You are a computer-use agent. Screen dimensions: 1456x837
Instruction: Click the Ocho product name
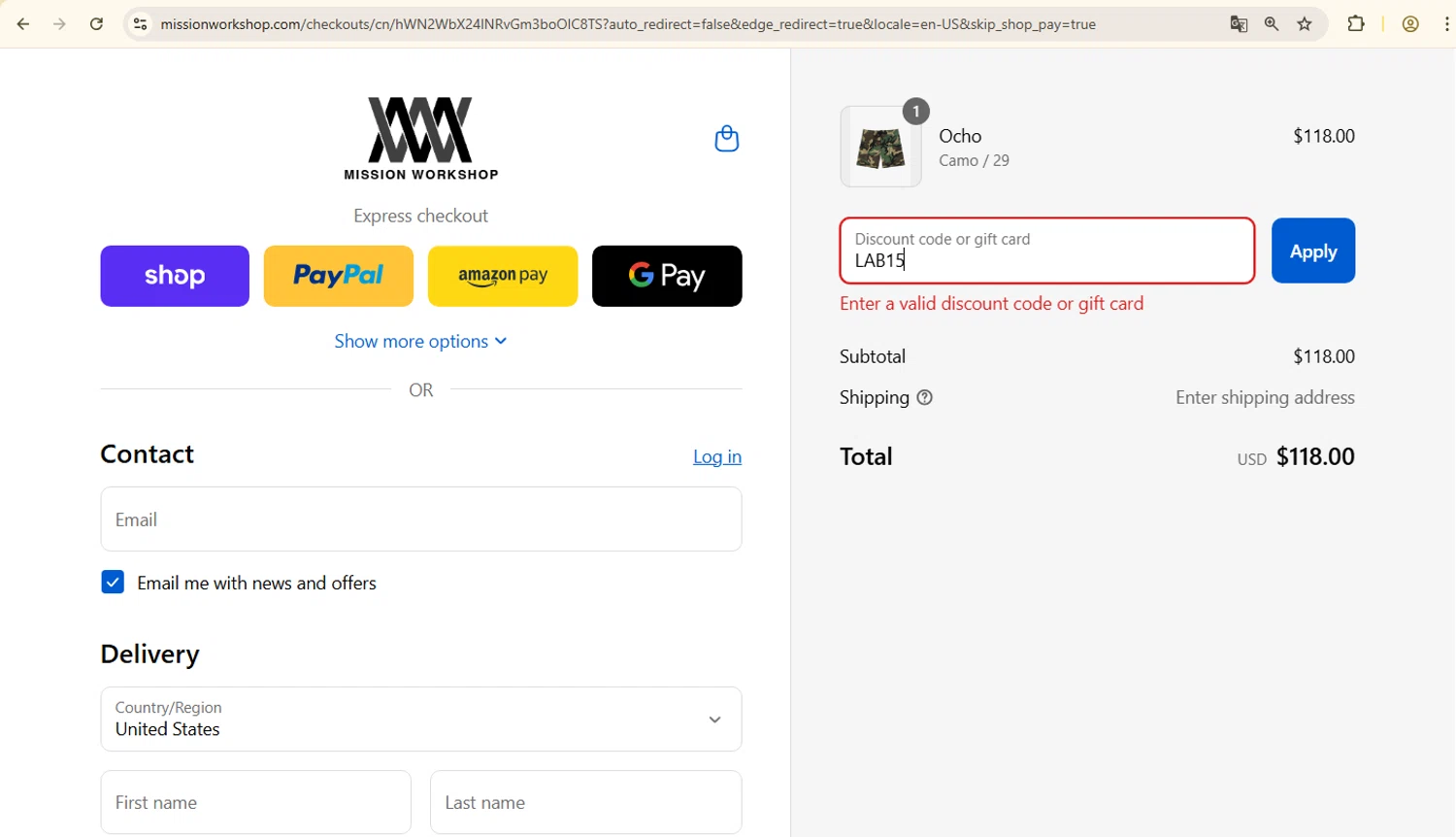coord(960,136)
